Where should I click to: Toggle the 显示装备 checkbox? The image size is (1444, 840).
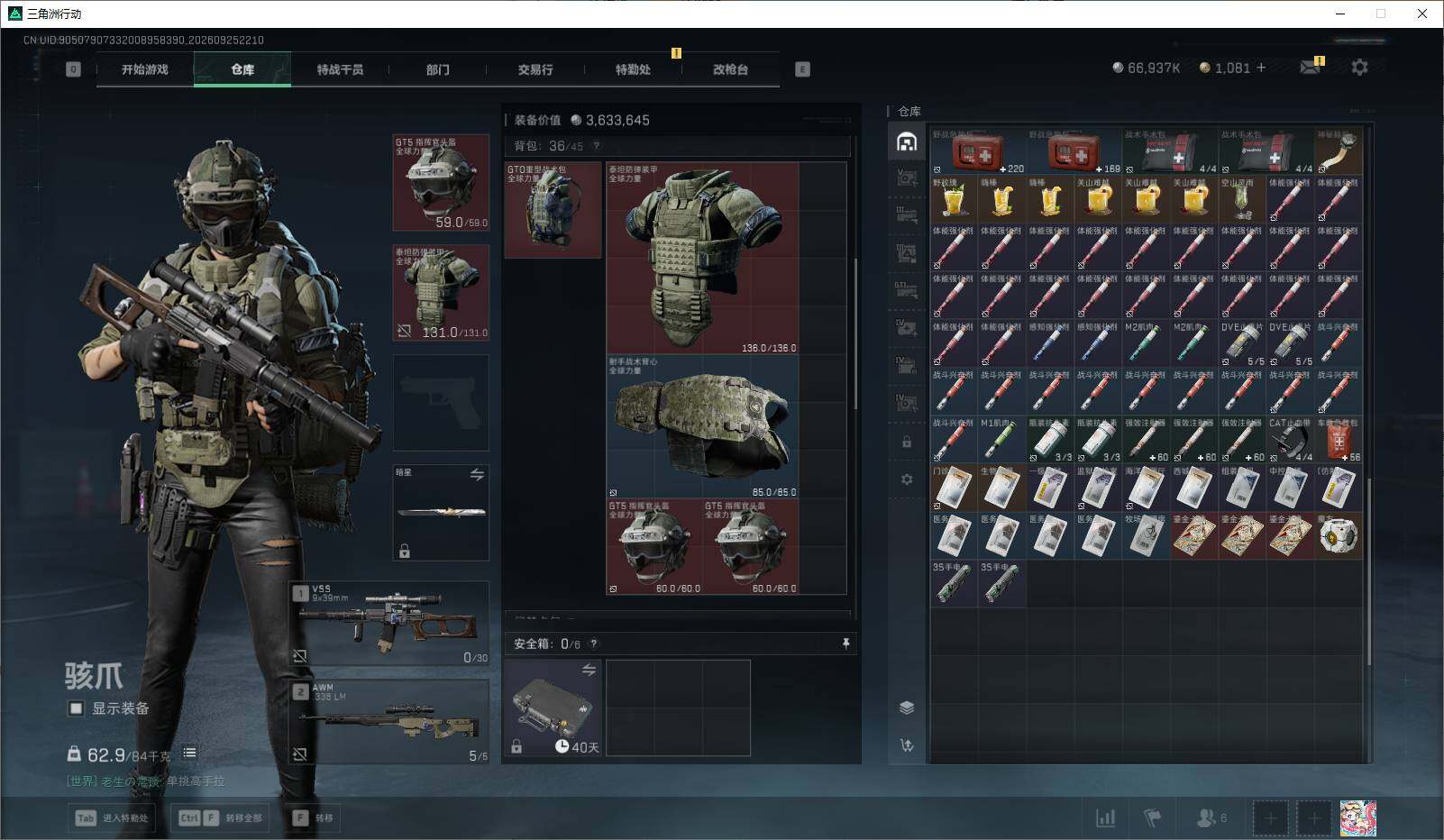(76, 708)
